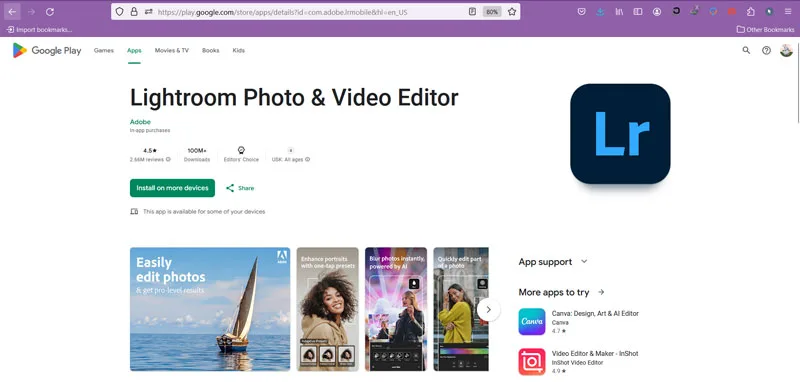Open the blue downloads icon
Viewport: 800px width, 382px height.
point(600,12)
